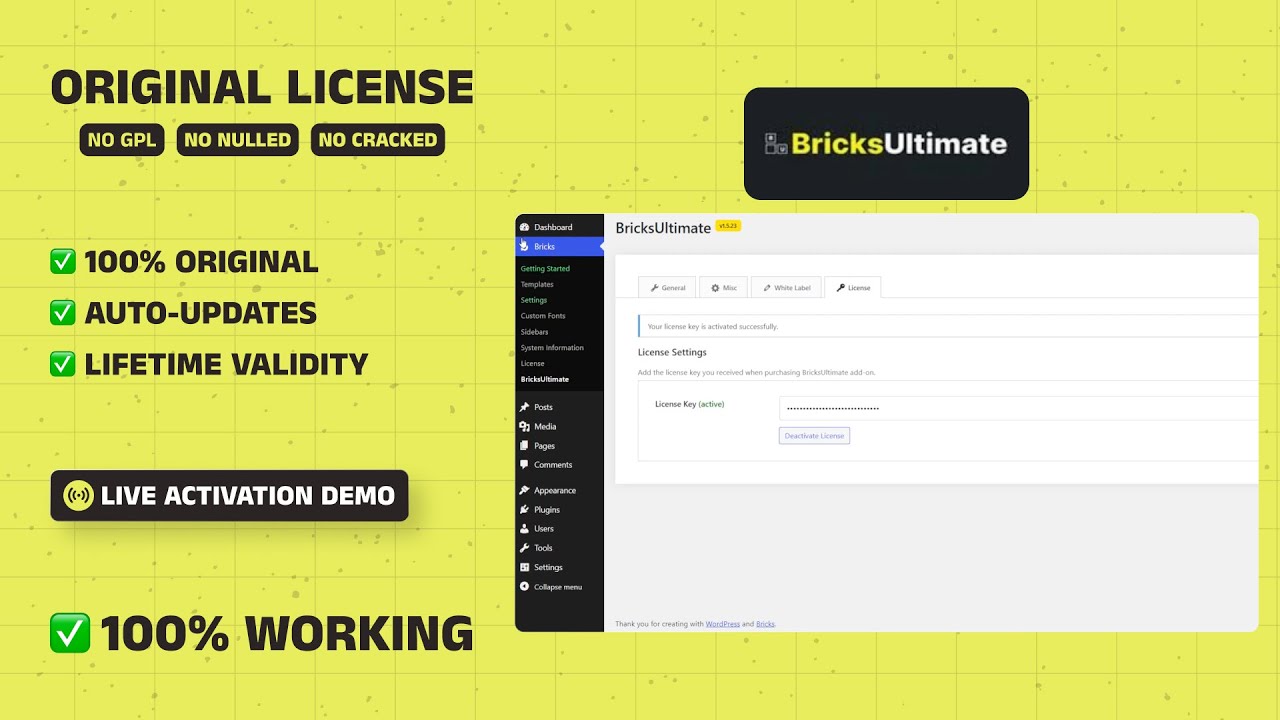Click the 'NO CRACKED' badge
Viewport: 1280px width, 720px height.
point(378,140)
